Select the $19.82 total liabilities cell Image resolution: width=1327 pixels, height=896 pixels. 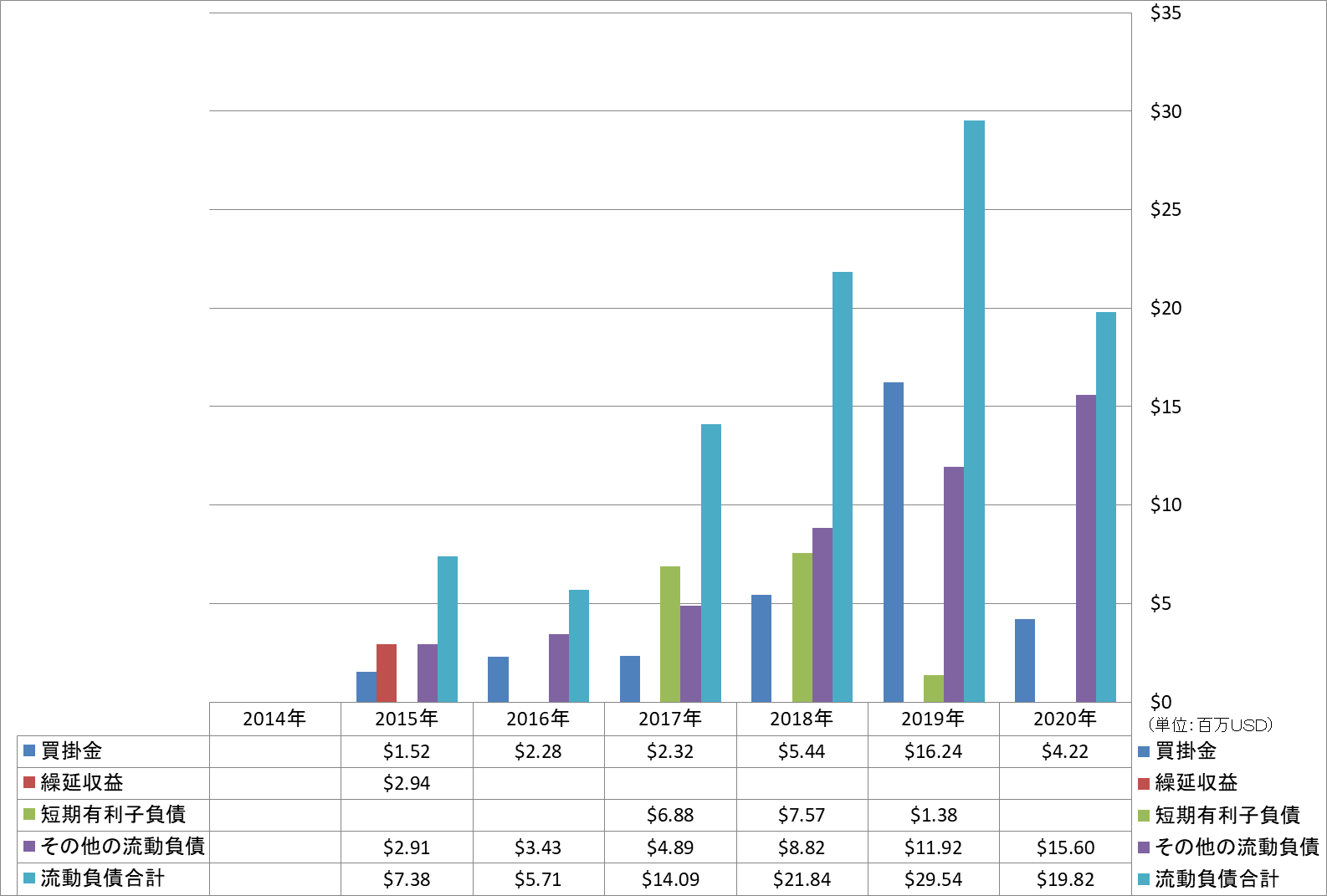click(x=1065, y=879)
